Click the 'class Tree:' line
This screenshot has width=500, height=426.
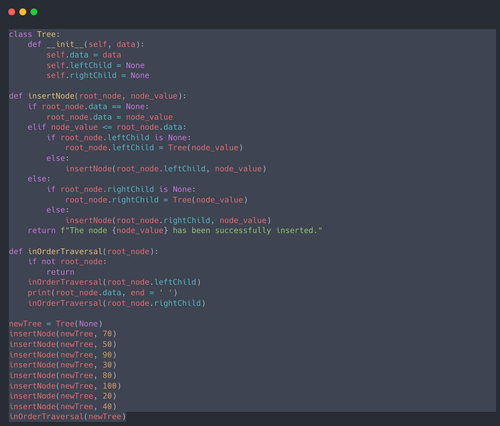pos(34,34)
